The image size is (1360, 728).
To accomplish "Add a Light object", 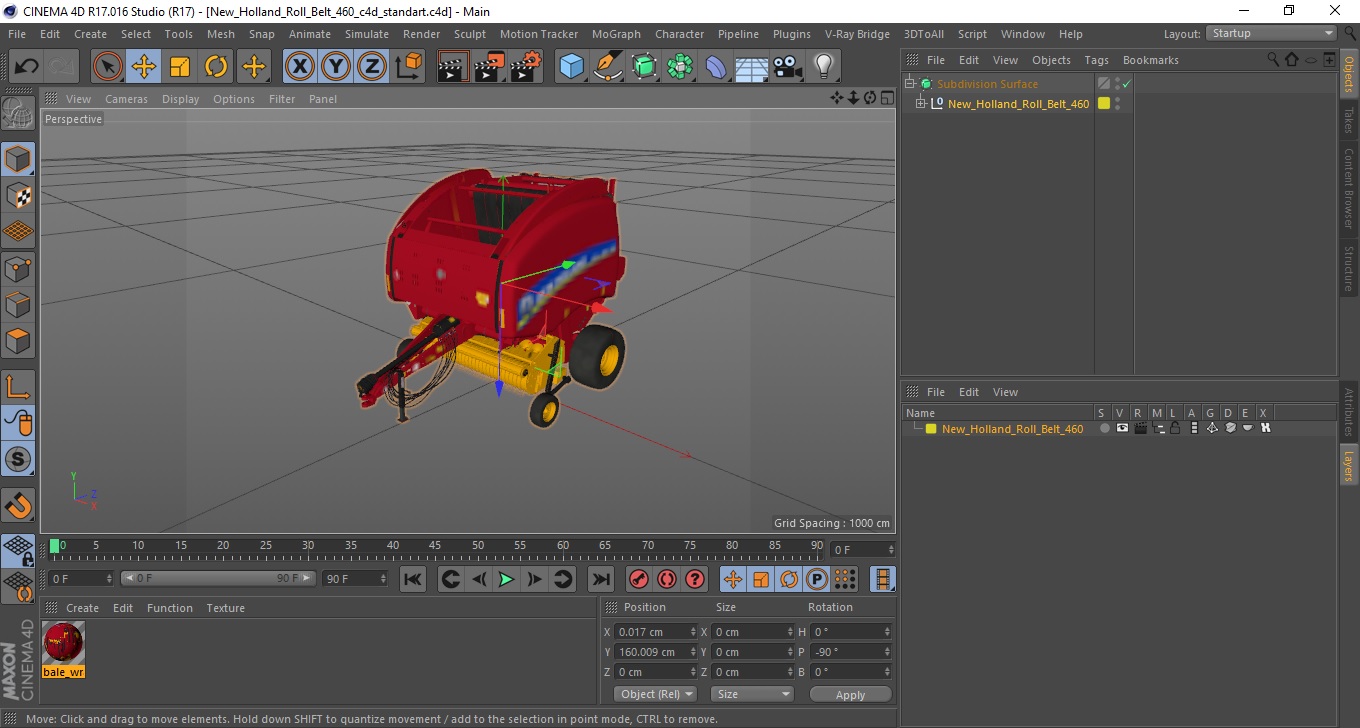I will [x=824, y=67].
